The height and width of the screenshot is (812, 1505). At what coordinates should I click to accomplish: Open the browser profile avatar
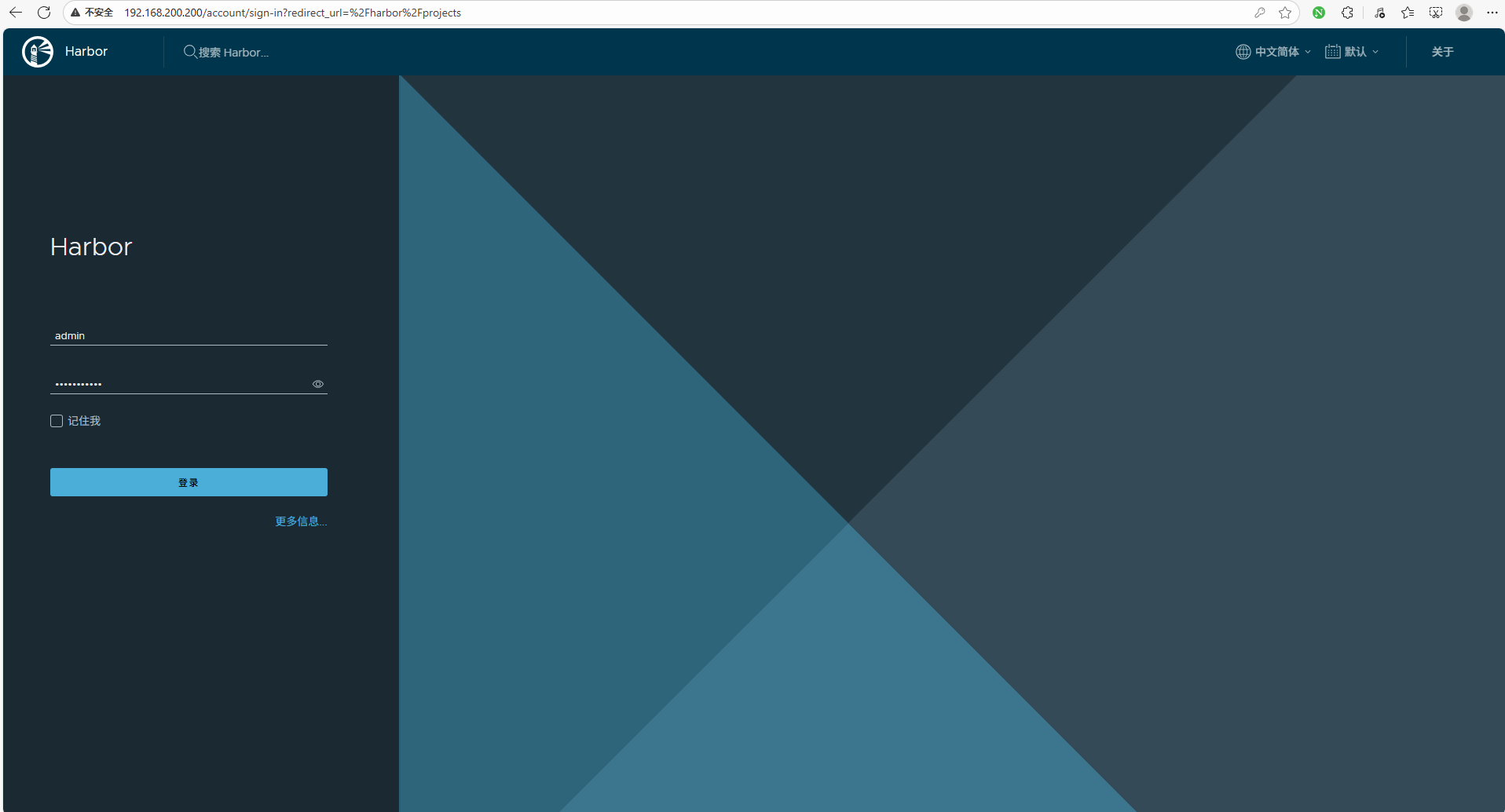[1464, 13]
